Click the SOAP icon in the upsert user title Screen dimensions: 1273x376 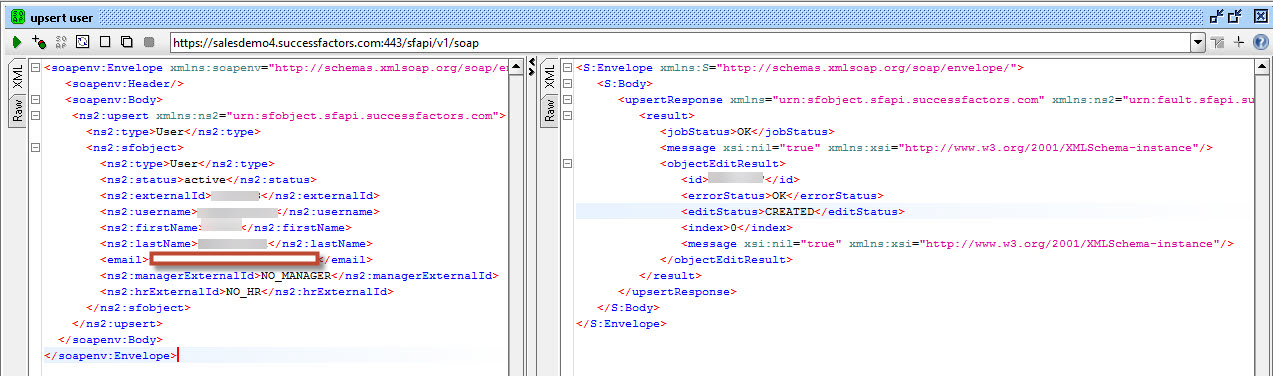(17, 16)
